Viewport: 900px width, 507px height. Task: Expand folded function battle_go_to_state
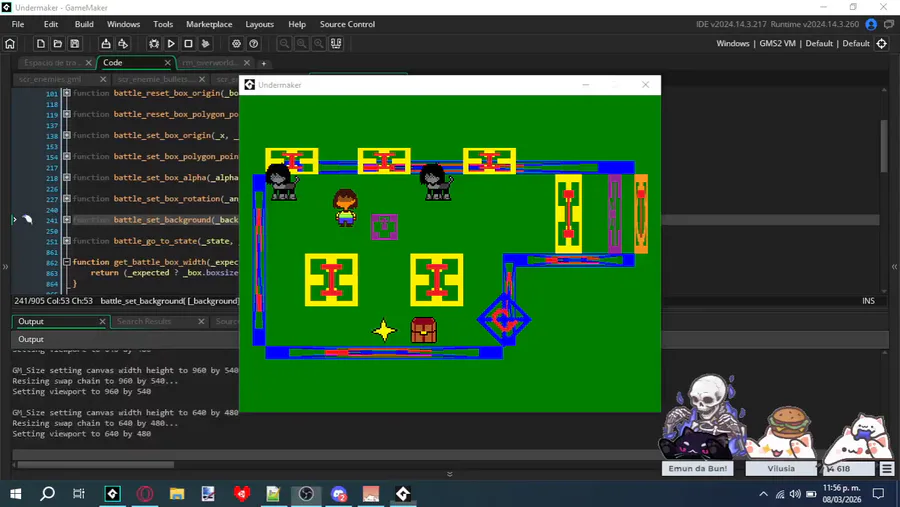tap(67, 241)
